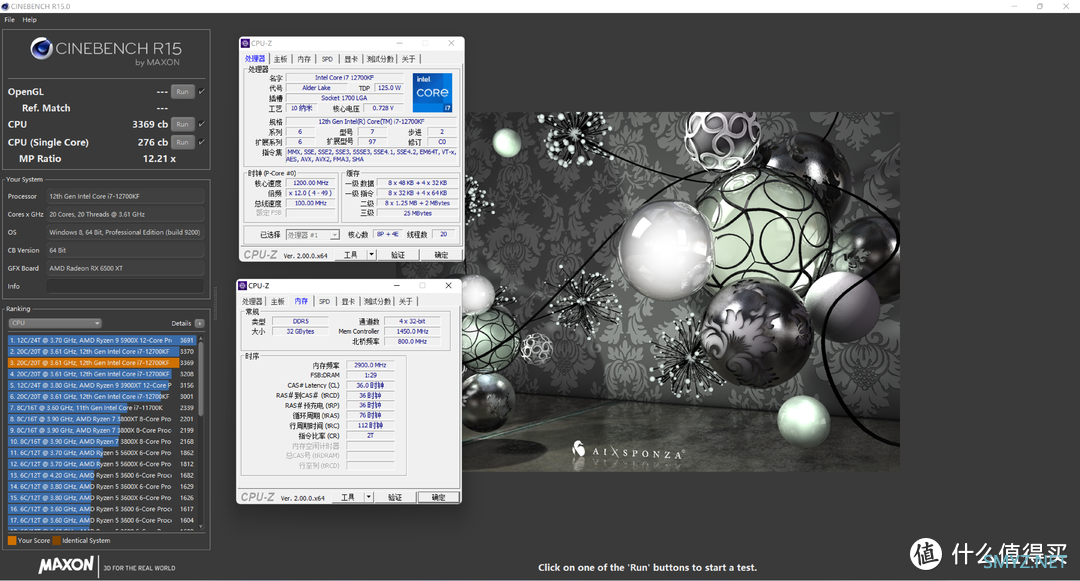Click the Details arrow icon in Ranking

(x=199, y=323)
